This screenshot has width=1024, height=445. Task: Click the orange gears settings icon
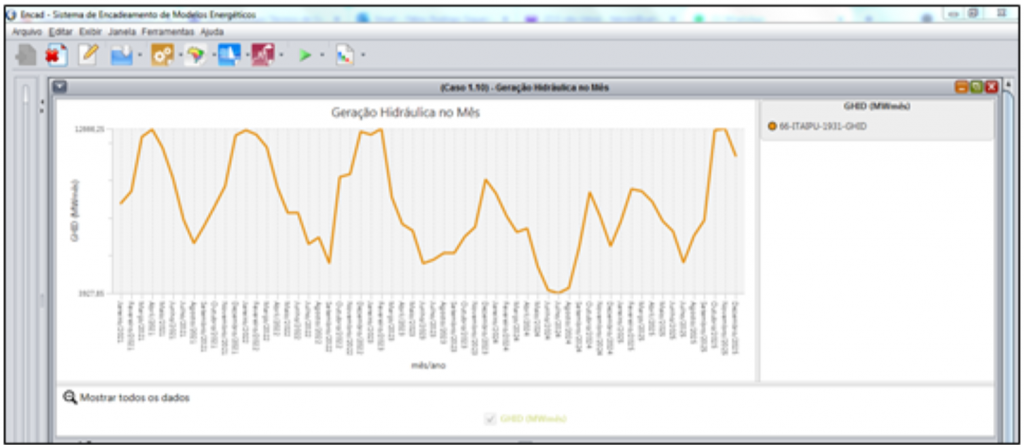162,55
